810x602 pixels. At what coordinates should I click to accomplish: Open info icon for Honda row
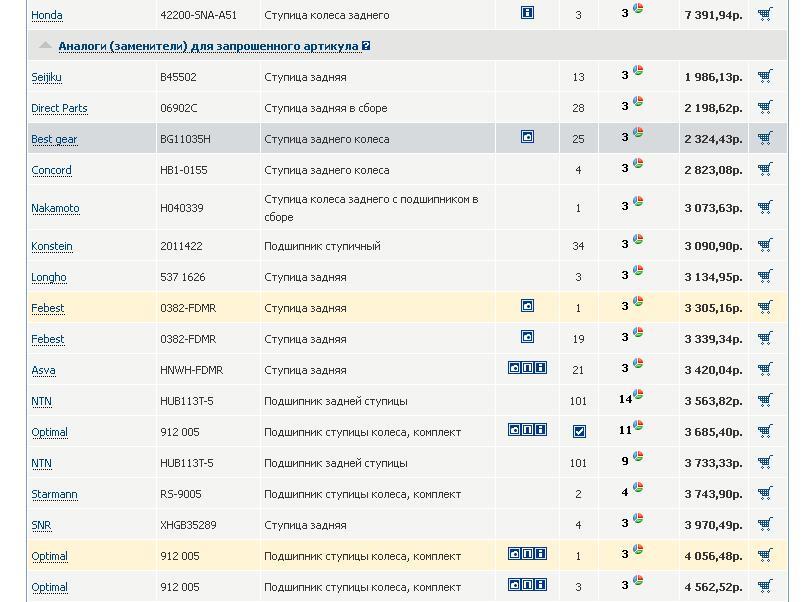coord(527,13)
